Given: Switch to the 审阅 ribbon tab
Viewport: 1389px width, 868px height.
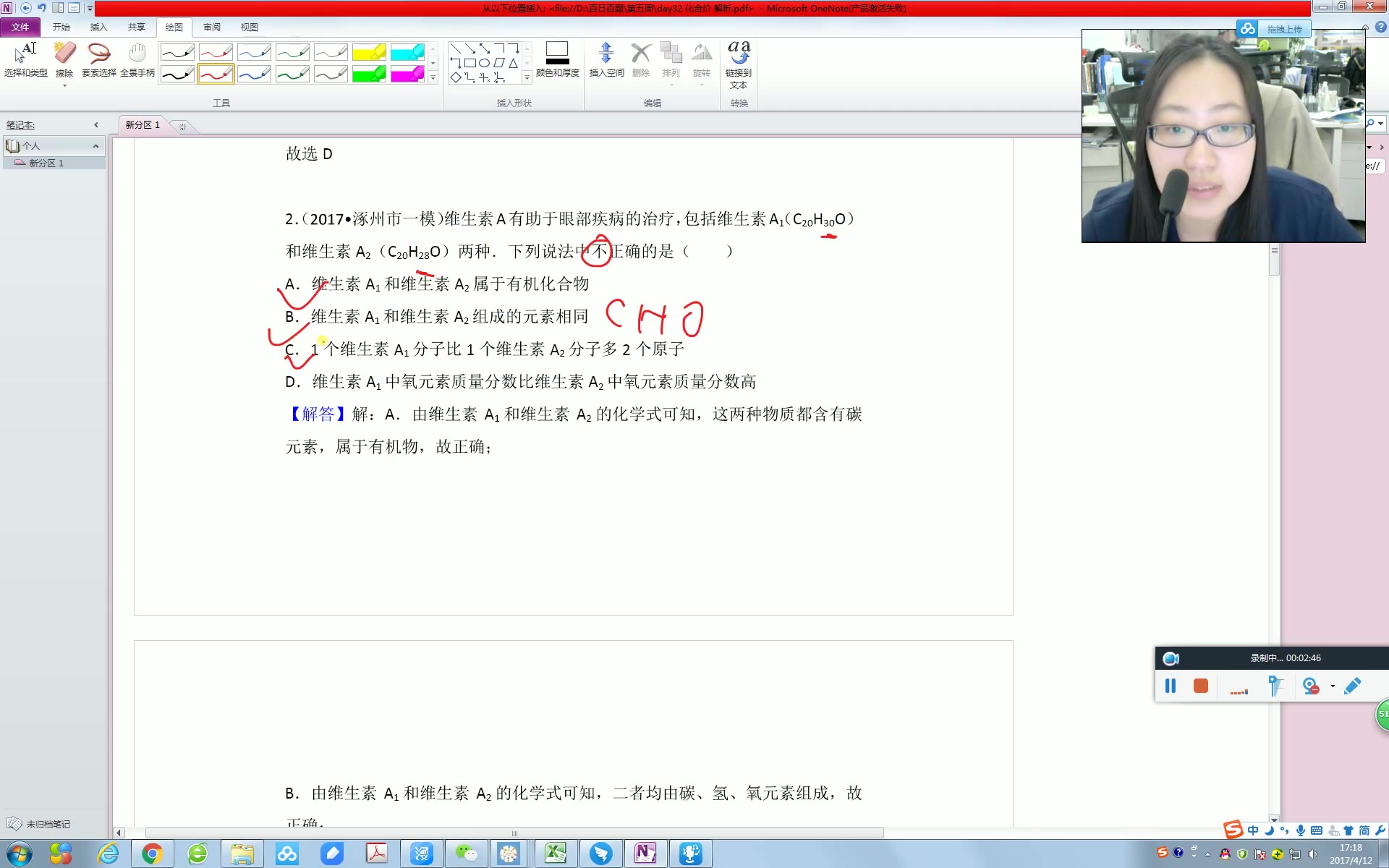Looking at the screenshot, I should pyautogui.click(x=211, y=27).
